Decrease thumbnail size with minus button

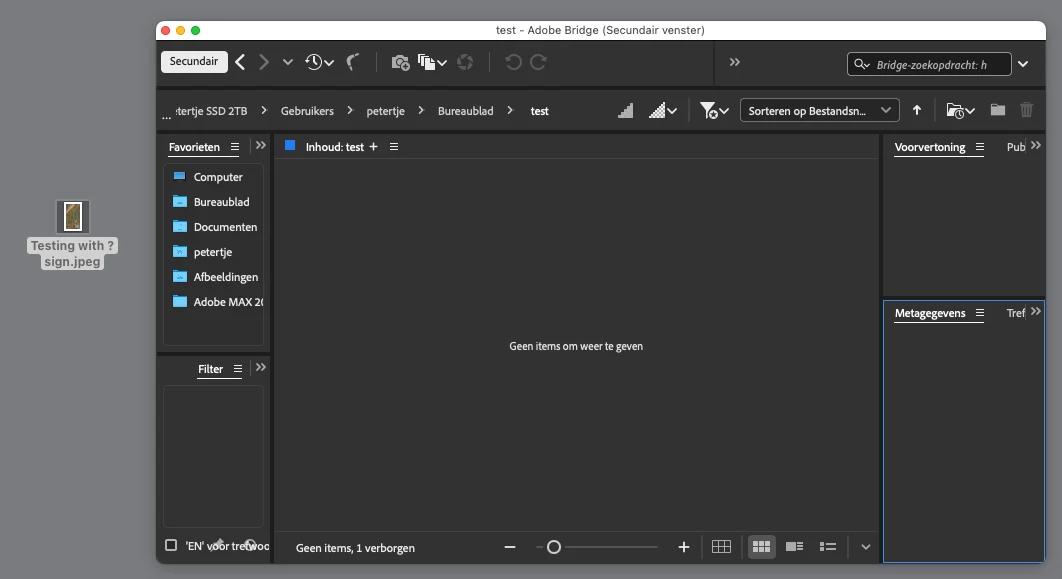pyautogui.click(x=510, y=547)
